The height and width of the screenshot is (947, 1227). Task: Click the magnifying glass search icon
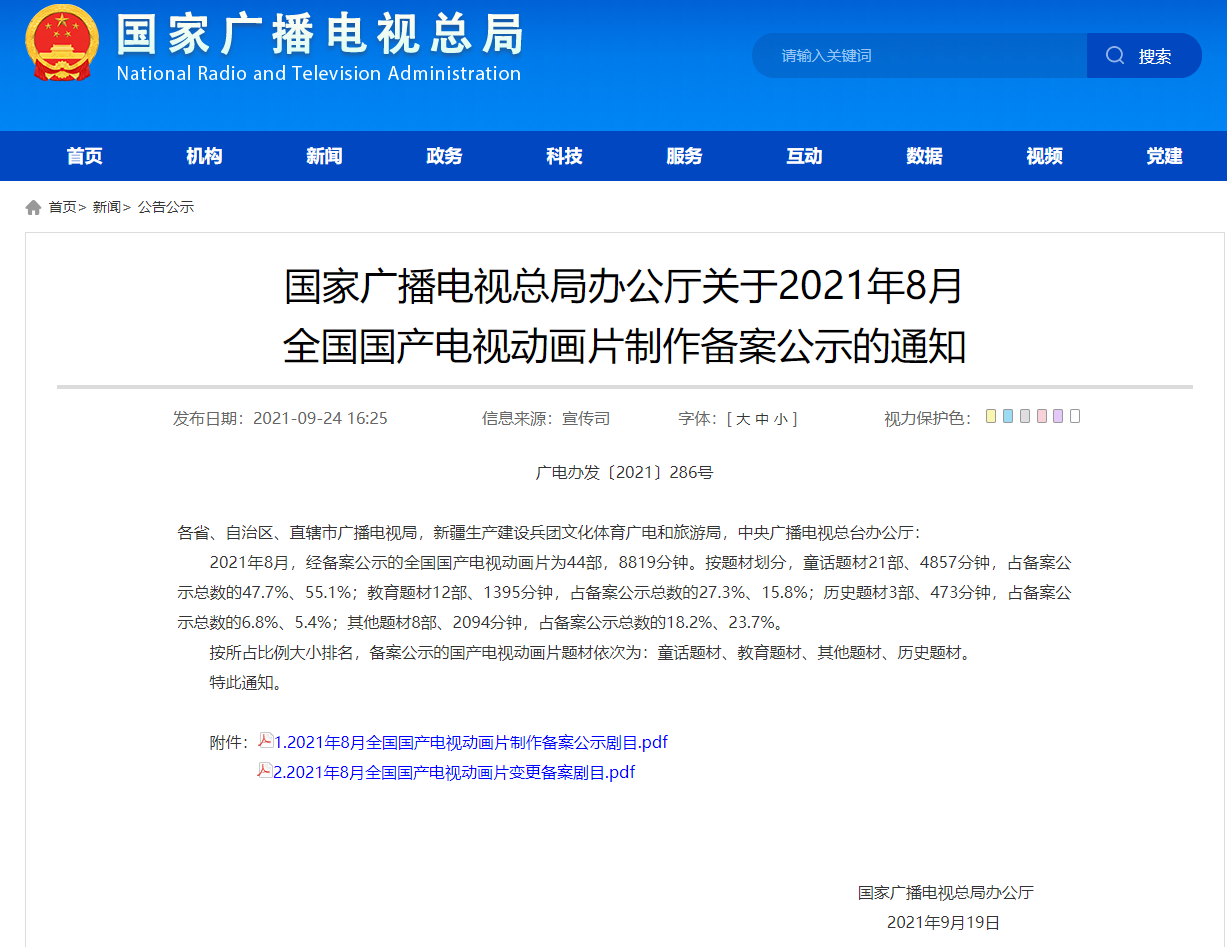1115,56
